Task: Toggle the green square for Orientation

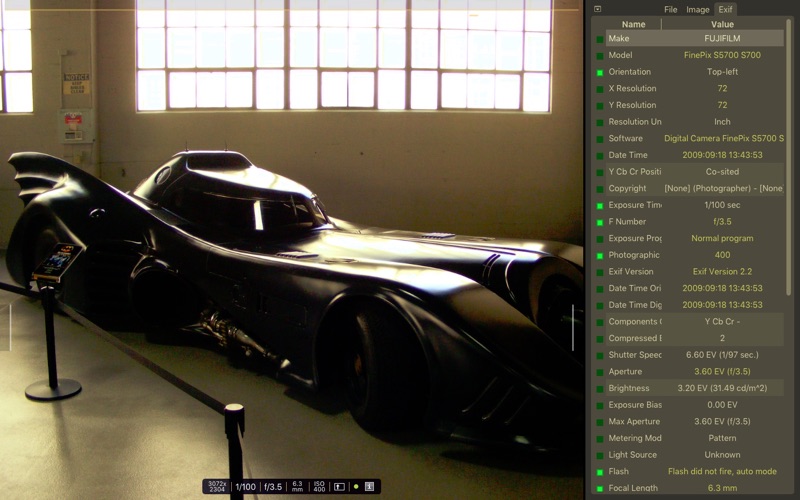Action: pyautogui.click(x=599, y=72)
